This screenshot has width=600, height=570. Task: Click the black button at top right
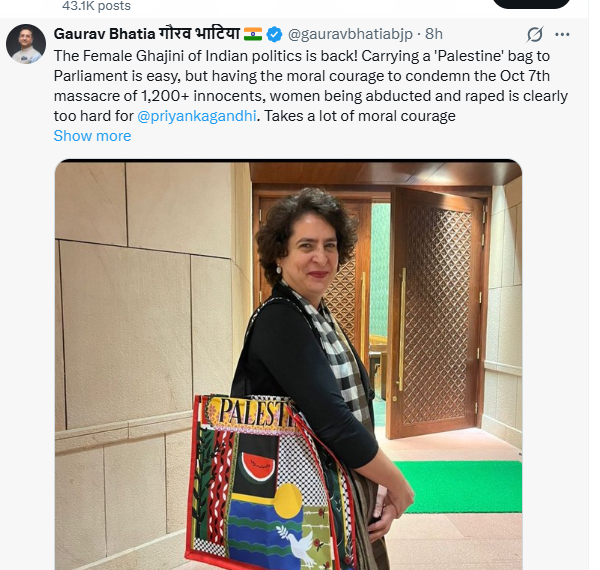point(531,4)
